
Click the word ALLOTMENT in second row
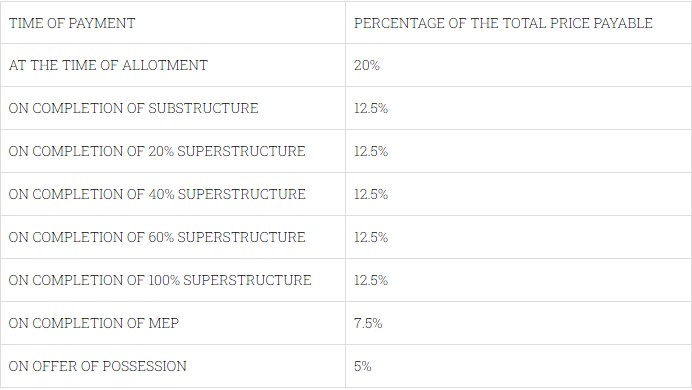(x=165, y=65)
